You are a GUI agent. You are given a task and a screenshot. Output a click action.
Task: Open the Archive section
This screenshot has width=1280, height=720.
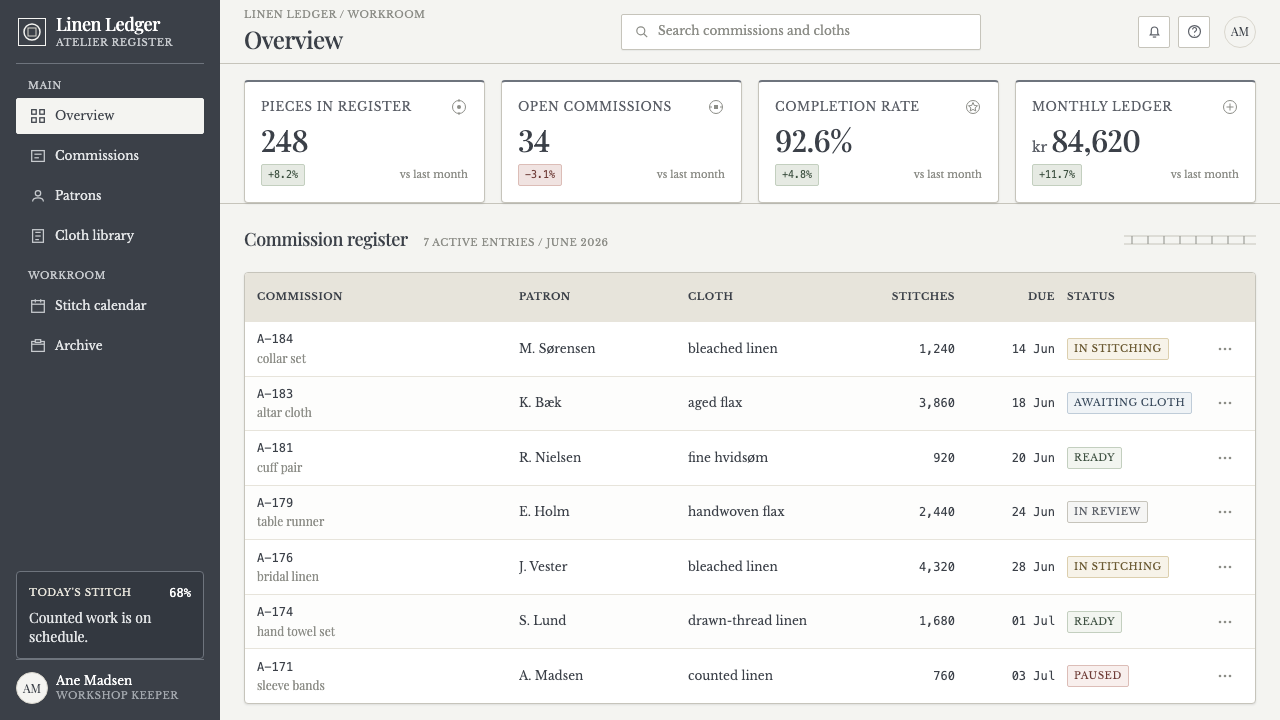(x=110, y=346)
